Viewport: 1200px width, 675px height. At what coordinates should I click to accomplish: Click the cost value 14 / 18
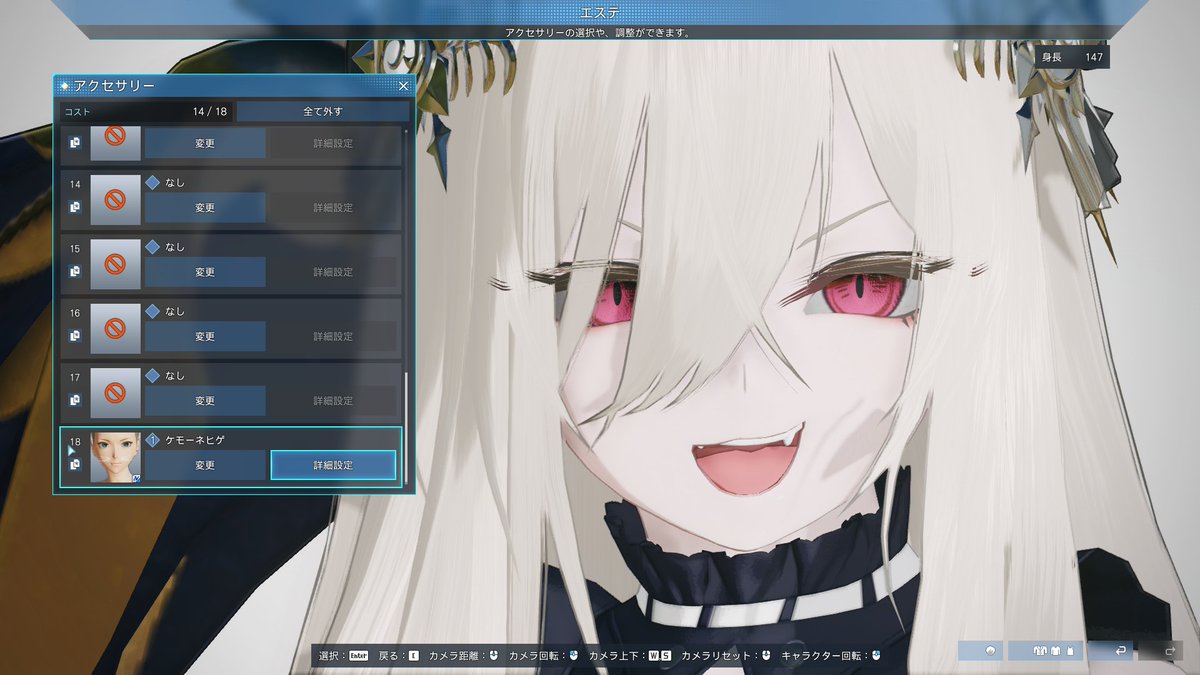click(x=209, y=112)
